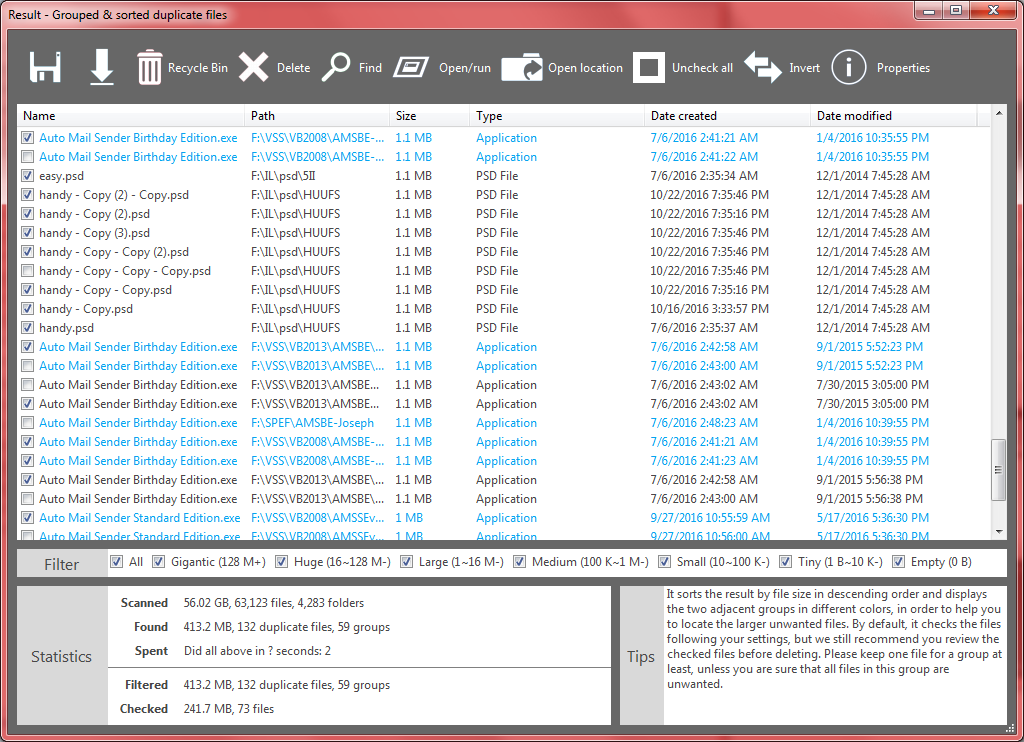Click the Uncheck all label
Image resolution: width=1024 pixels, height=742 pixels.
click(x=702, y=68)
